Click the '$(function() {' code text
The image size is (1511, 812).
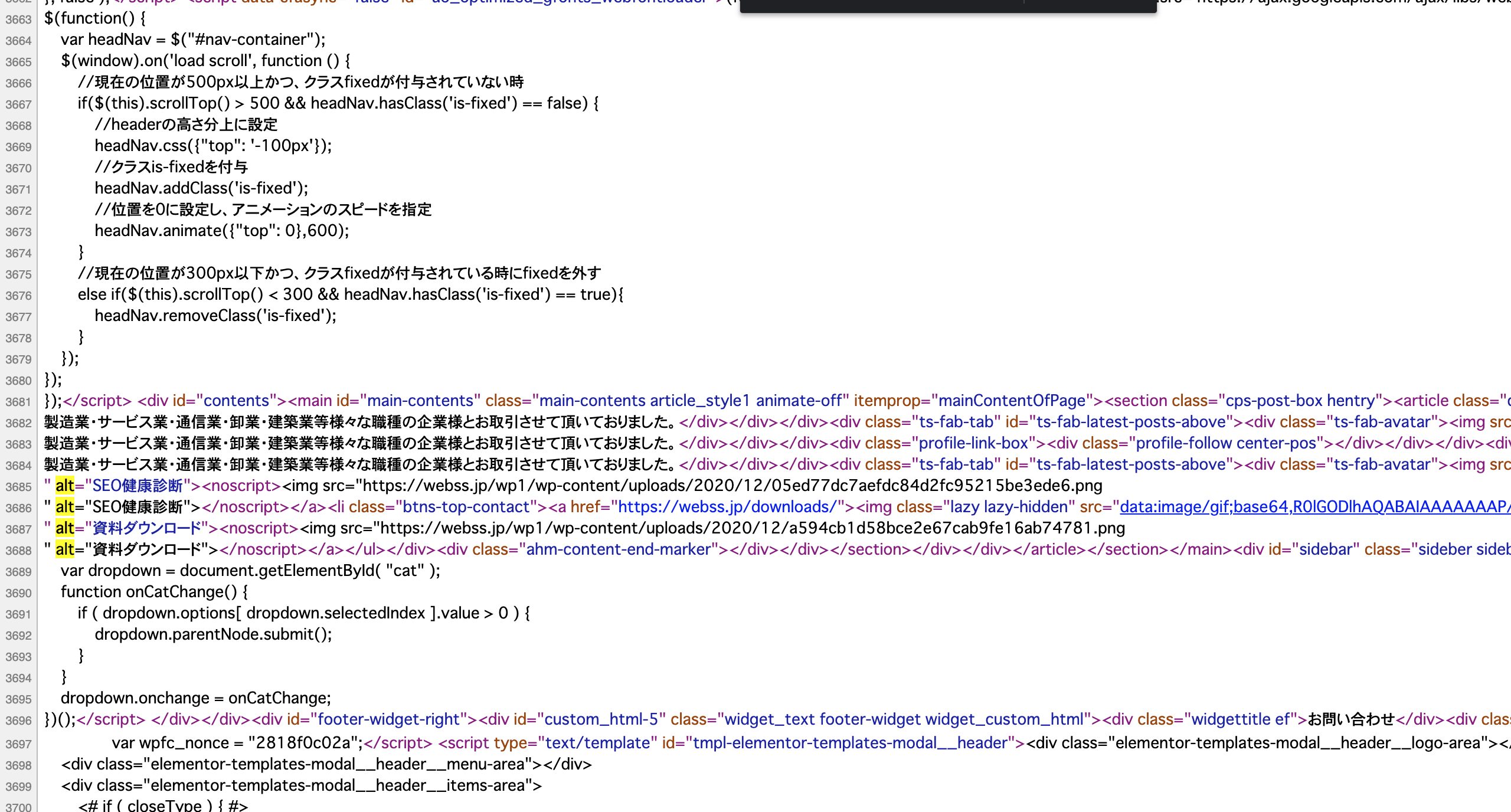[x=94, y=18]
